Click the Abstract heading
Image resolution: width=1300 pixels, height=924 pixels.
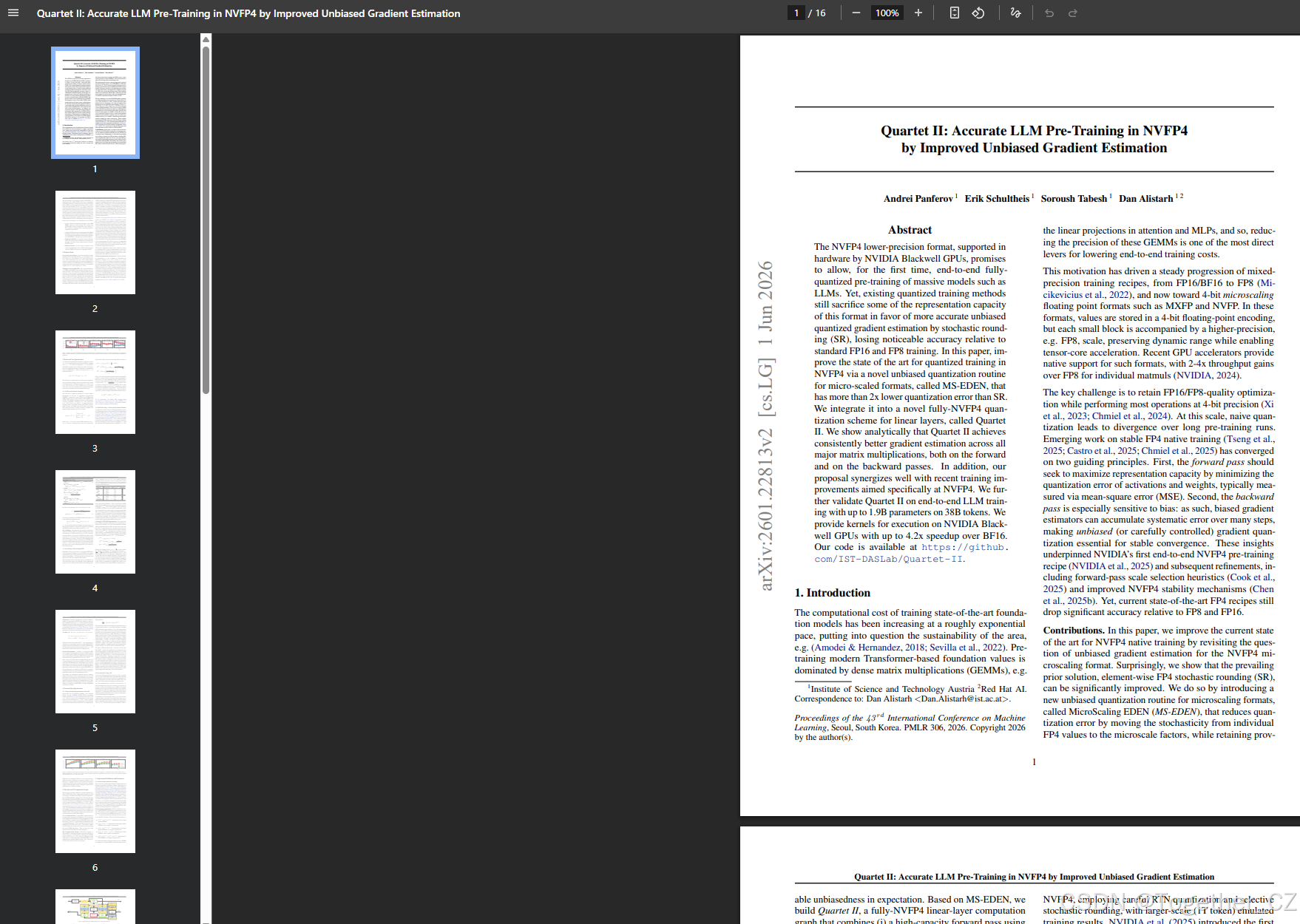(910, 230)
